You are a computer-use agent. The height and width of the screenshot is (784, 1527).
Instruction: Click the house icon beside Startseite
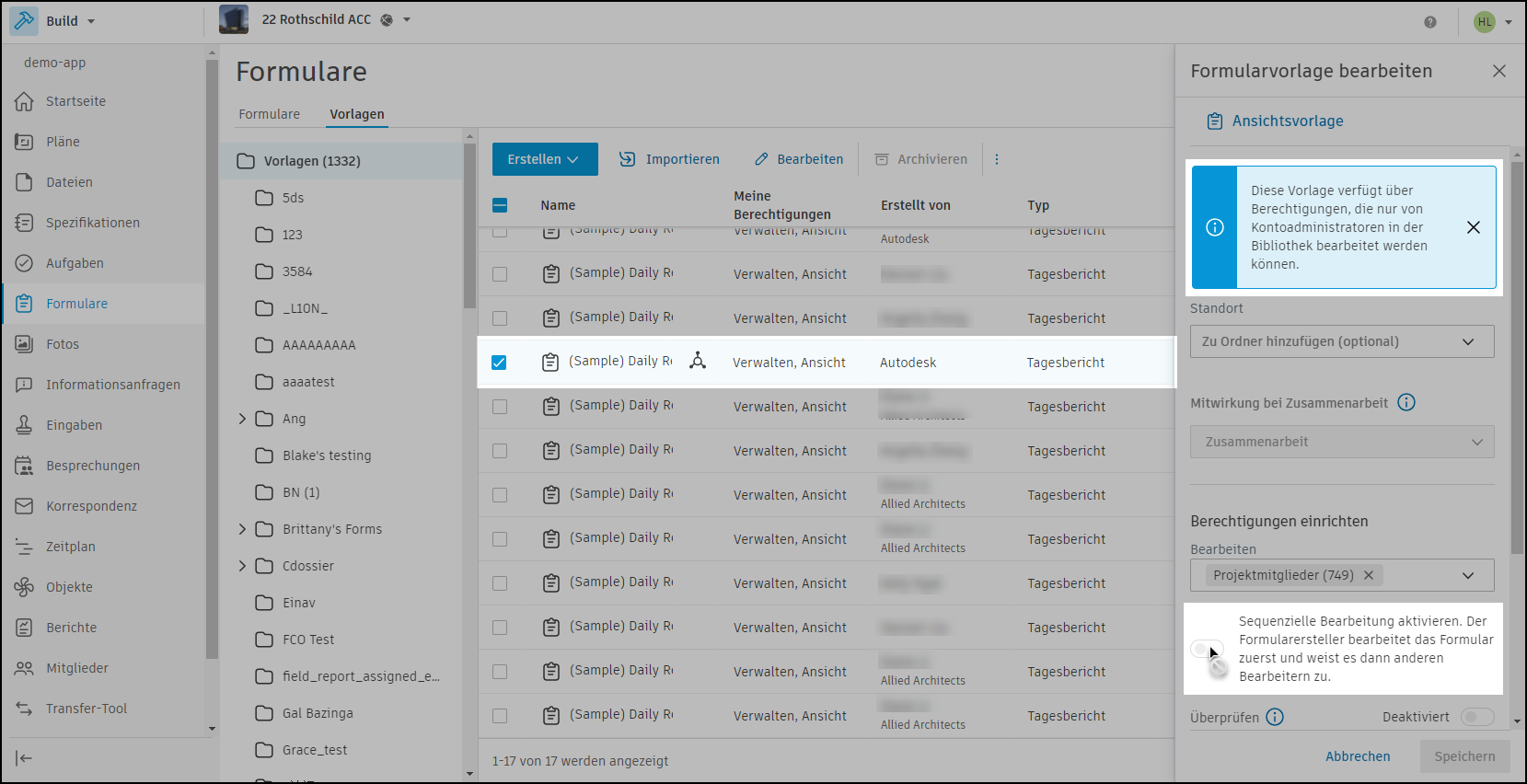click(24, 101)
